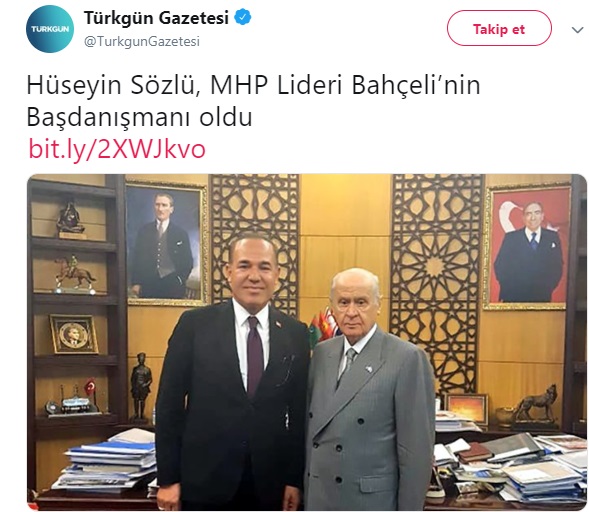
Task: Follow the account with Takip et button
Action: [x=499, y=29]
